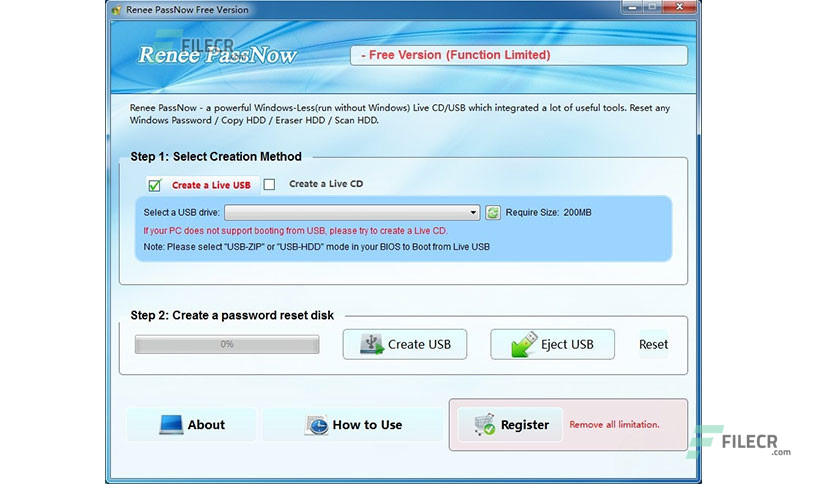Click the refresh USB drive list icon
Image resolution: width=836 pixels, height=484 pixels.
493,213
